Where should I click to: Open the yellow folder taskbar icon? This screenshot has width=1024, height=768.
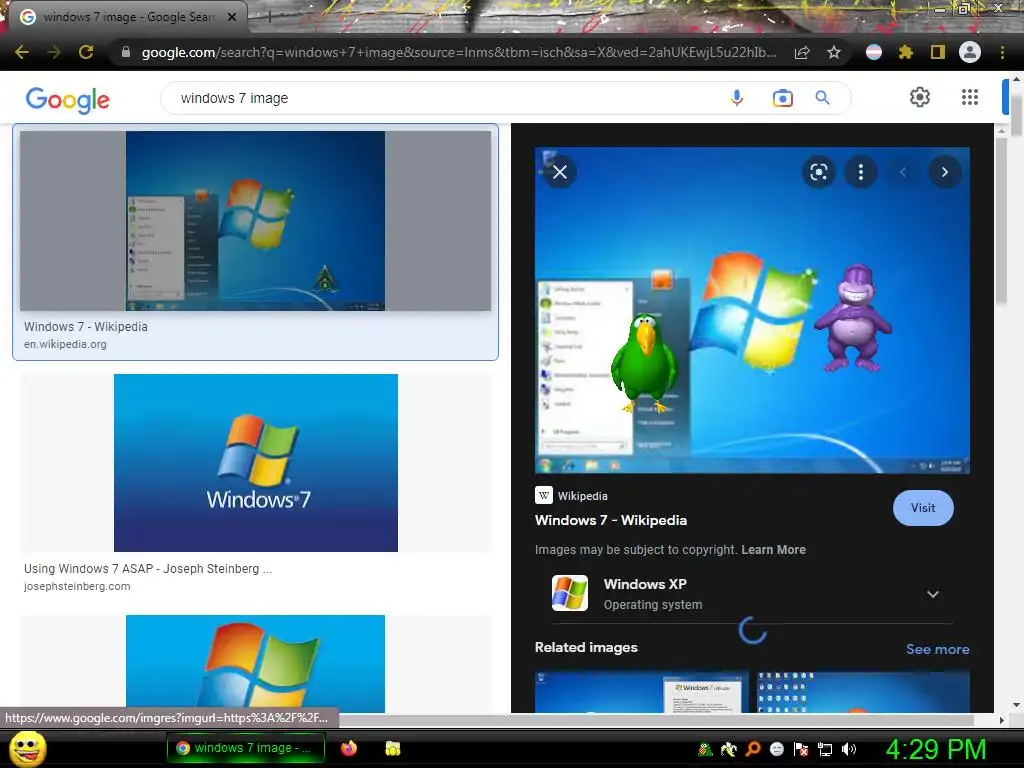pyautogui.click(x=392, y=748)
